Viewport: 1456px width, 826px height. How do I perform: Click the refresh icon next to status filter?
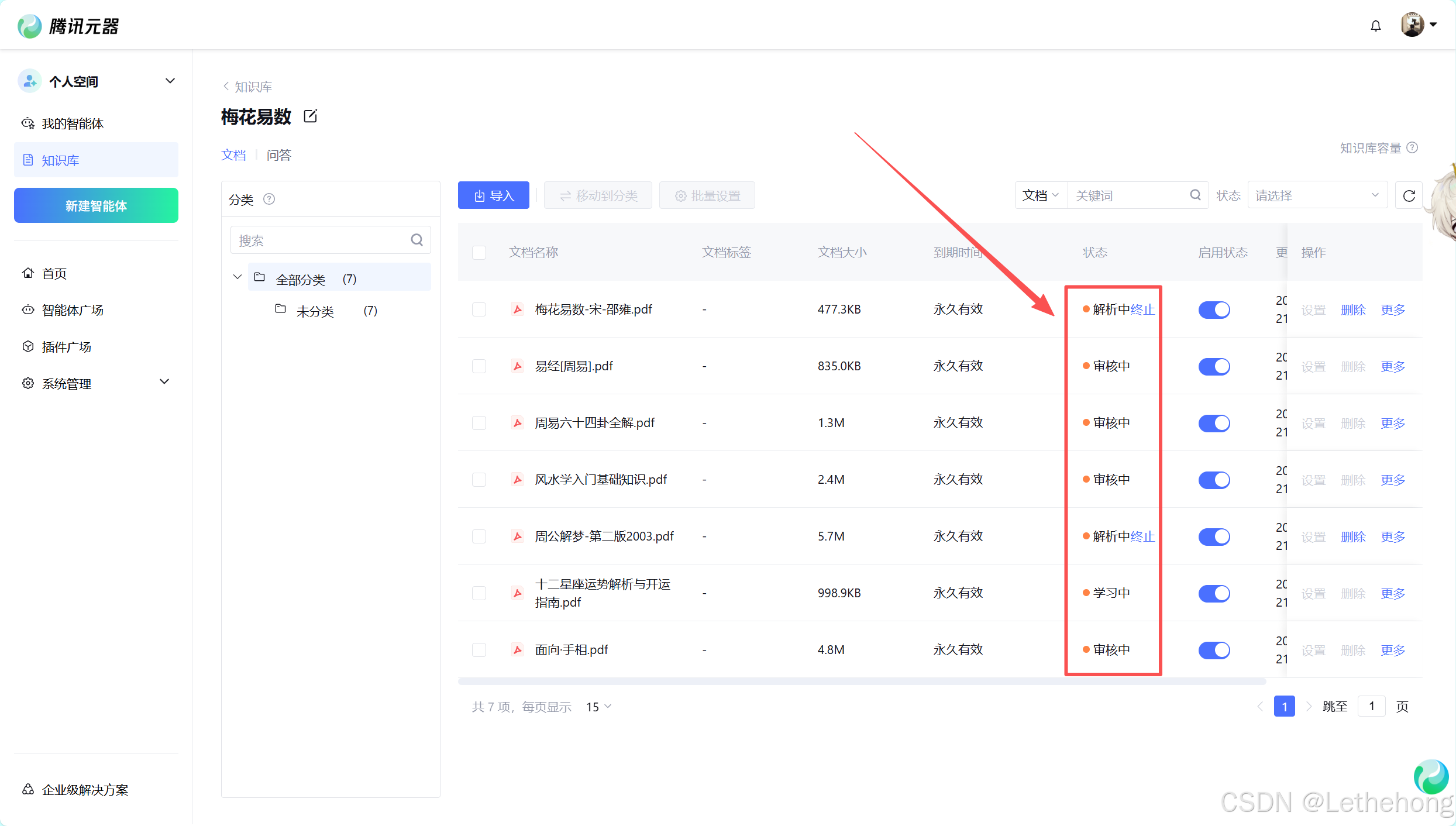(x=1409, y=195)
